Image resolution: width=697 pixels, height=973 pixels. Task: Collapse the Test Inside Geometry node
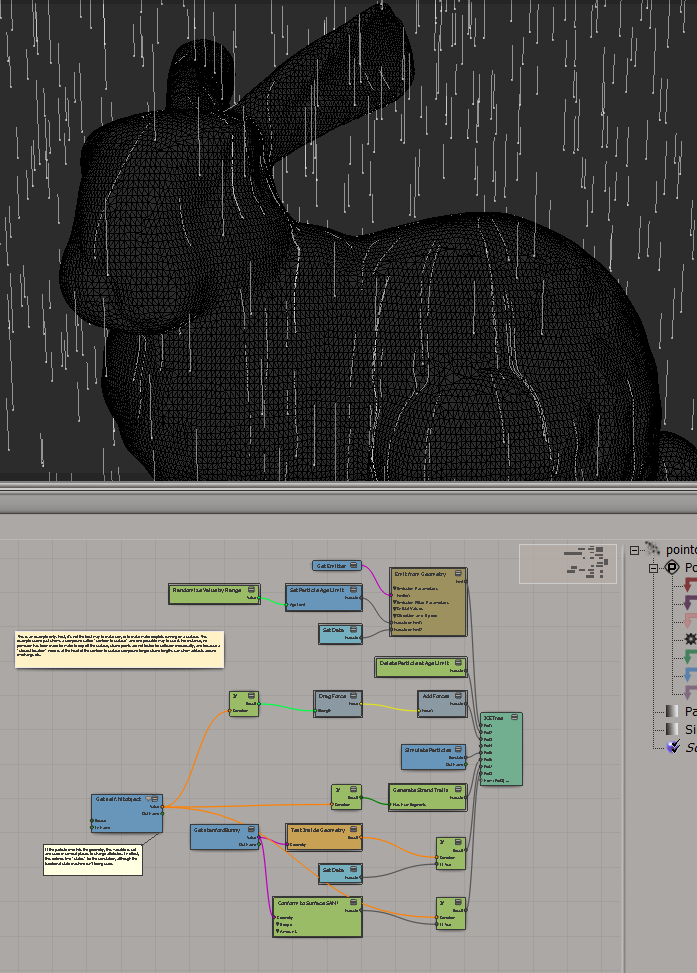353,830
